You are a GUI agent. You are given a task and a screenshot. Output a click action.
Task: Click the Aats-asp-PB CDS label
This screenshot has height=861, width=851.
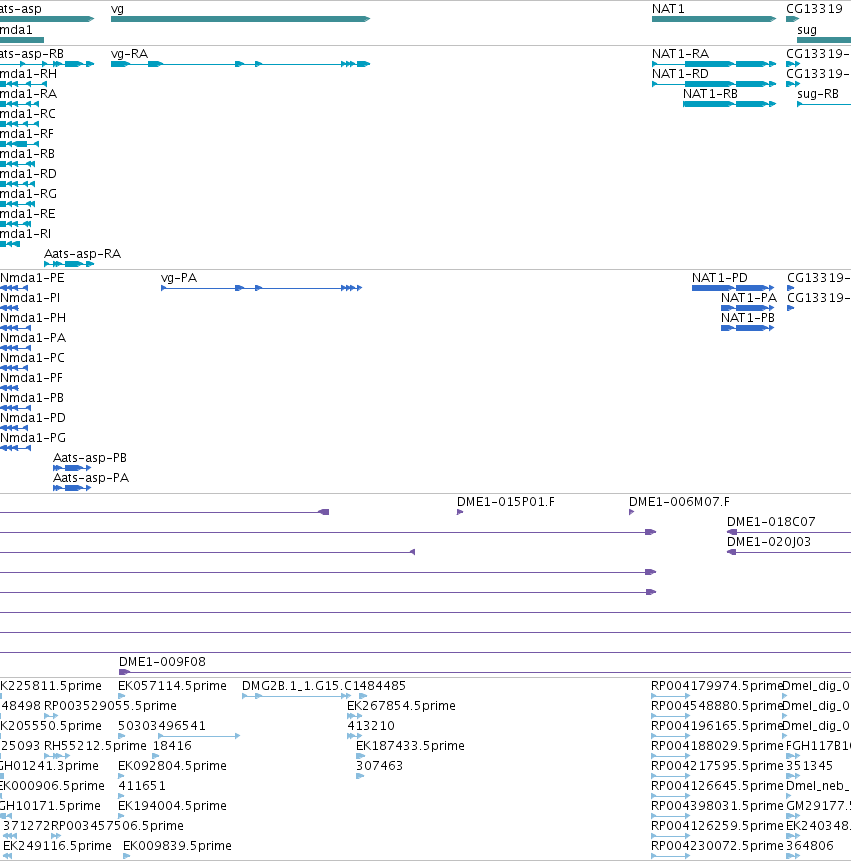point(89,458)
